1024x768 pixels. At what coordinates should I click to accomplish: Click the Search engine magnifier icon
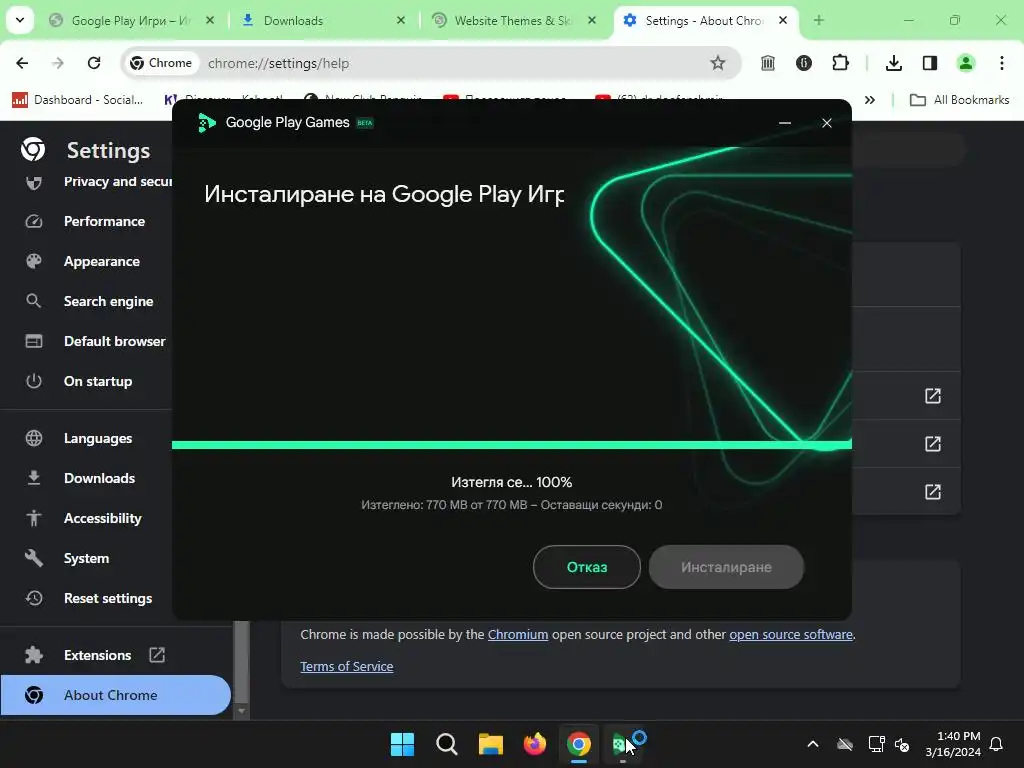click(x=33, y=301)
